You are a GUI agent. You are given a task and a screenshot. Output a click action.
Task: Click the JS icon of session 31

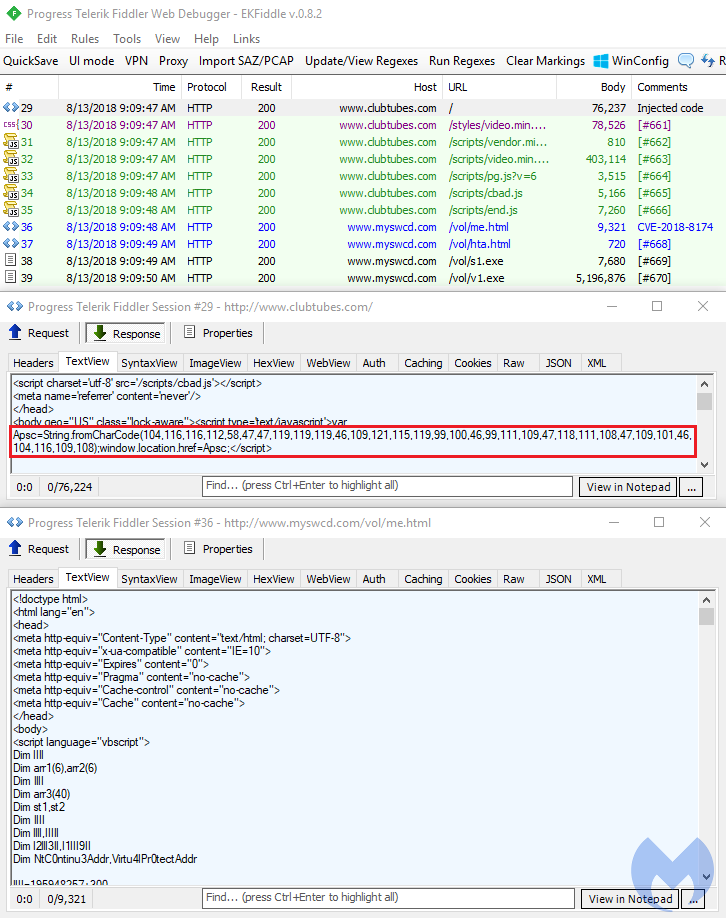tap(11, 142)
